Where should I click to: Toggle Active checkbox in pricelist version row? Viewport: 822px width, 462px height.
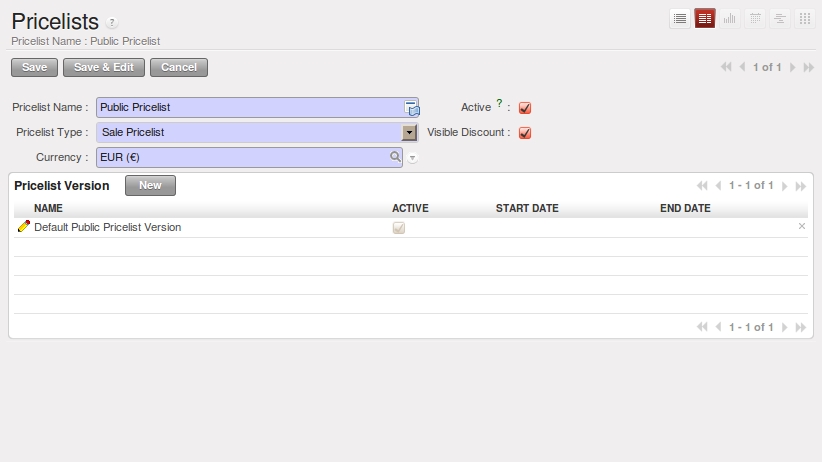(x=399, y=228)
